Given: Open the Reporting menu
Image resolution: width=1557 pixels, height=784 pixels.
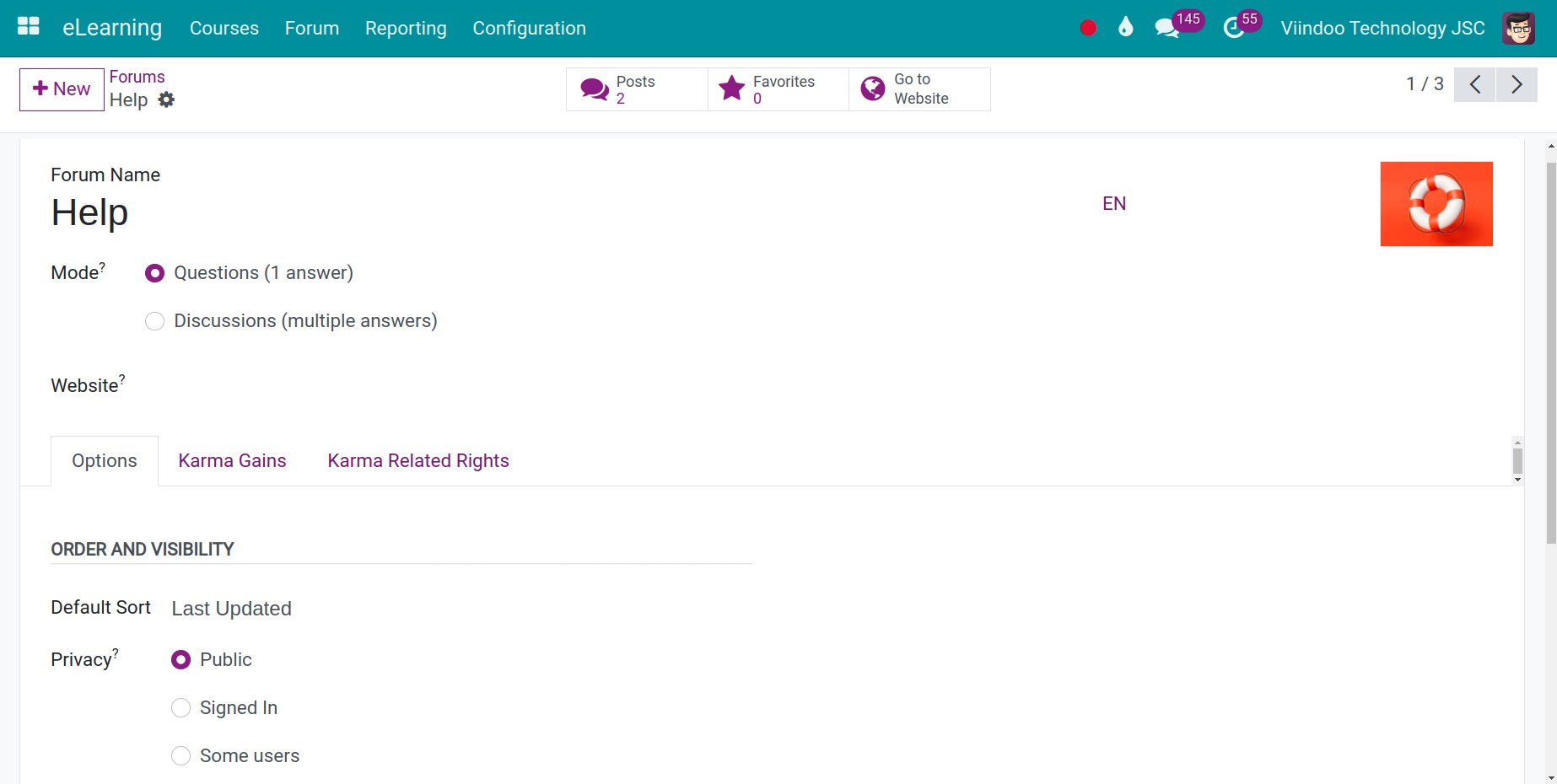Looking at the screenshot, I should pos(406,28).
